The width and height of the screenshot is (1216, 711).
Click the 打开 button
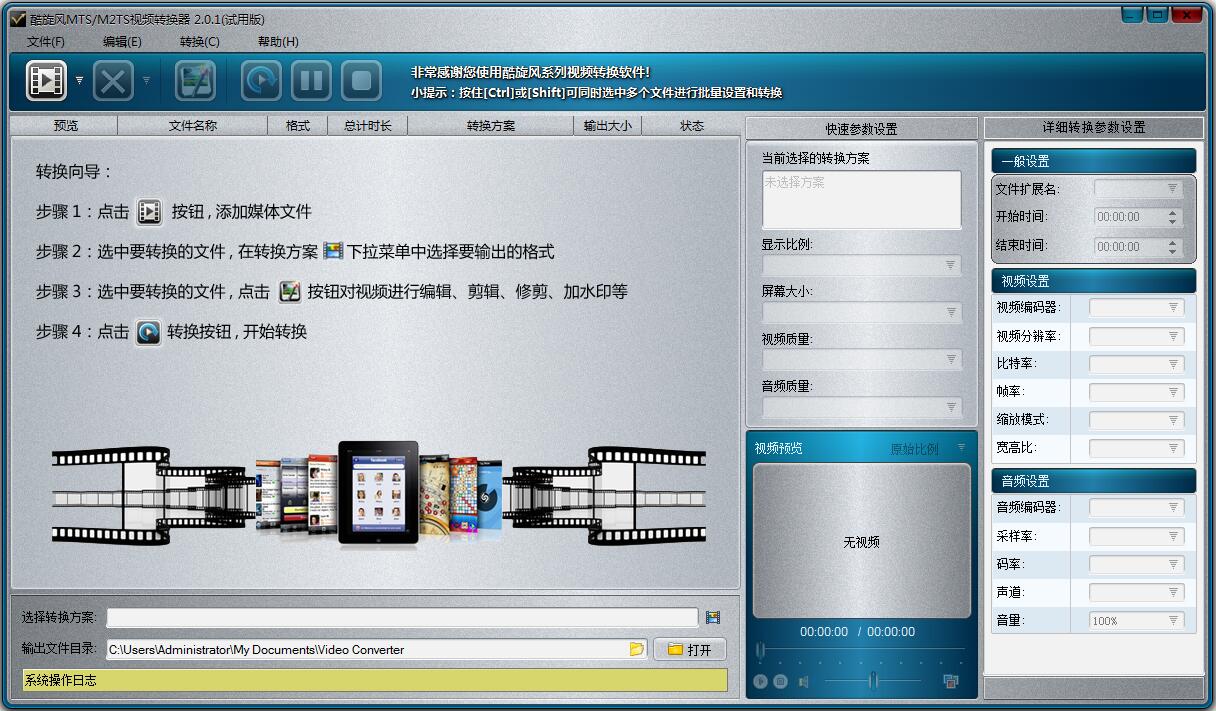click(690, 650)
